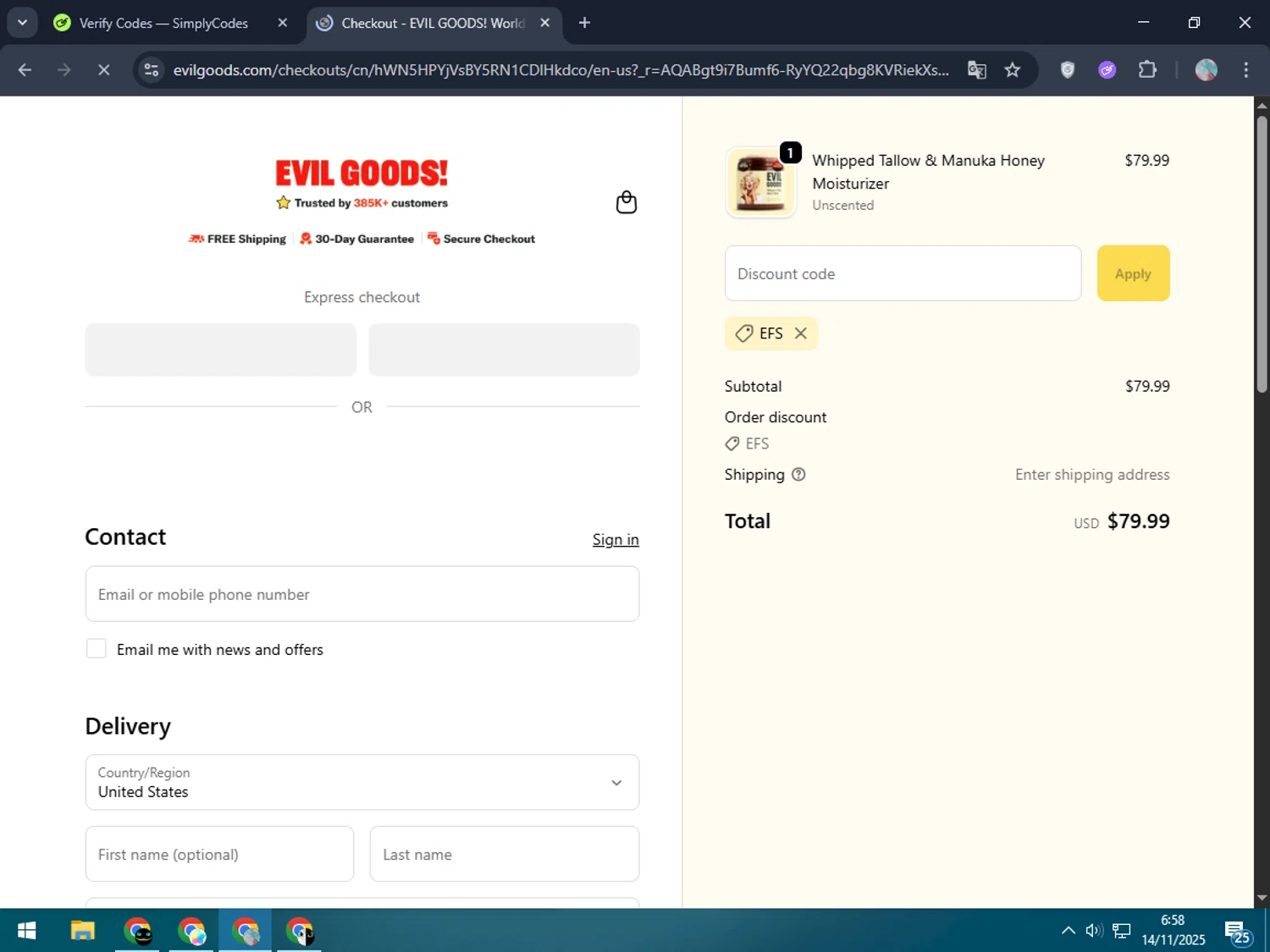This screenshot has width=1270, height=952.
Task: Open the shopping bag cart icon
Action: tap(626, 202)
